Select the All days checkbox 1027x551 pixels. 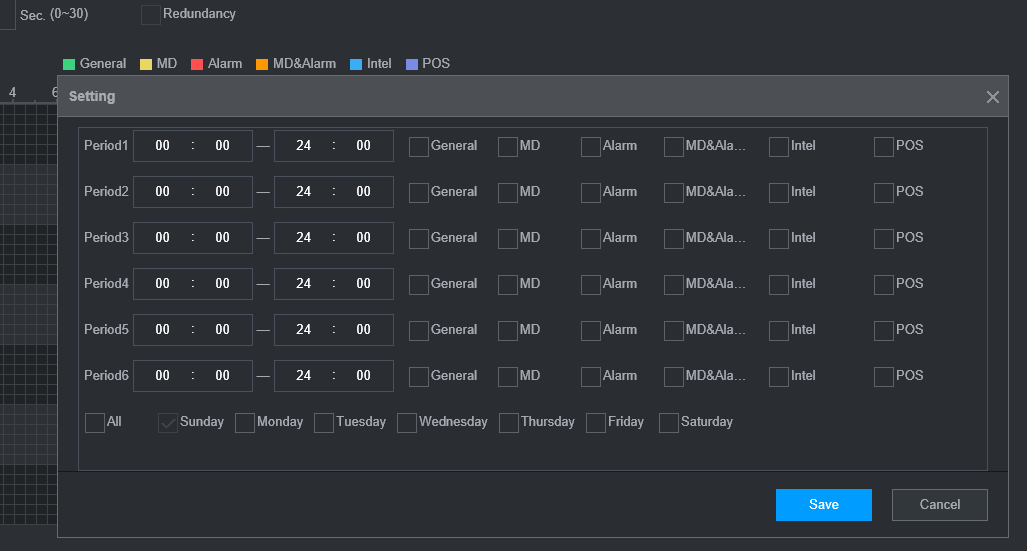coord(95,423)
